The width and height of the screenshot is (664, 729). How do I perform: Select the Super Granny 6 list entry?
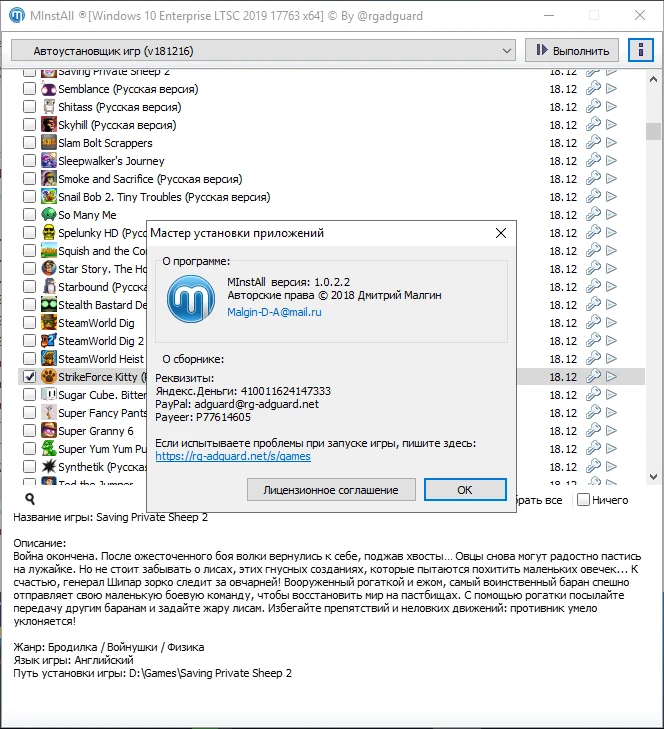click(x=95, y=431)
